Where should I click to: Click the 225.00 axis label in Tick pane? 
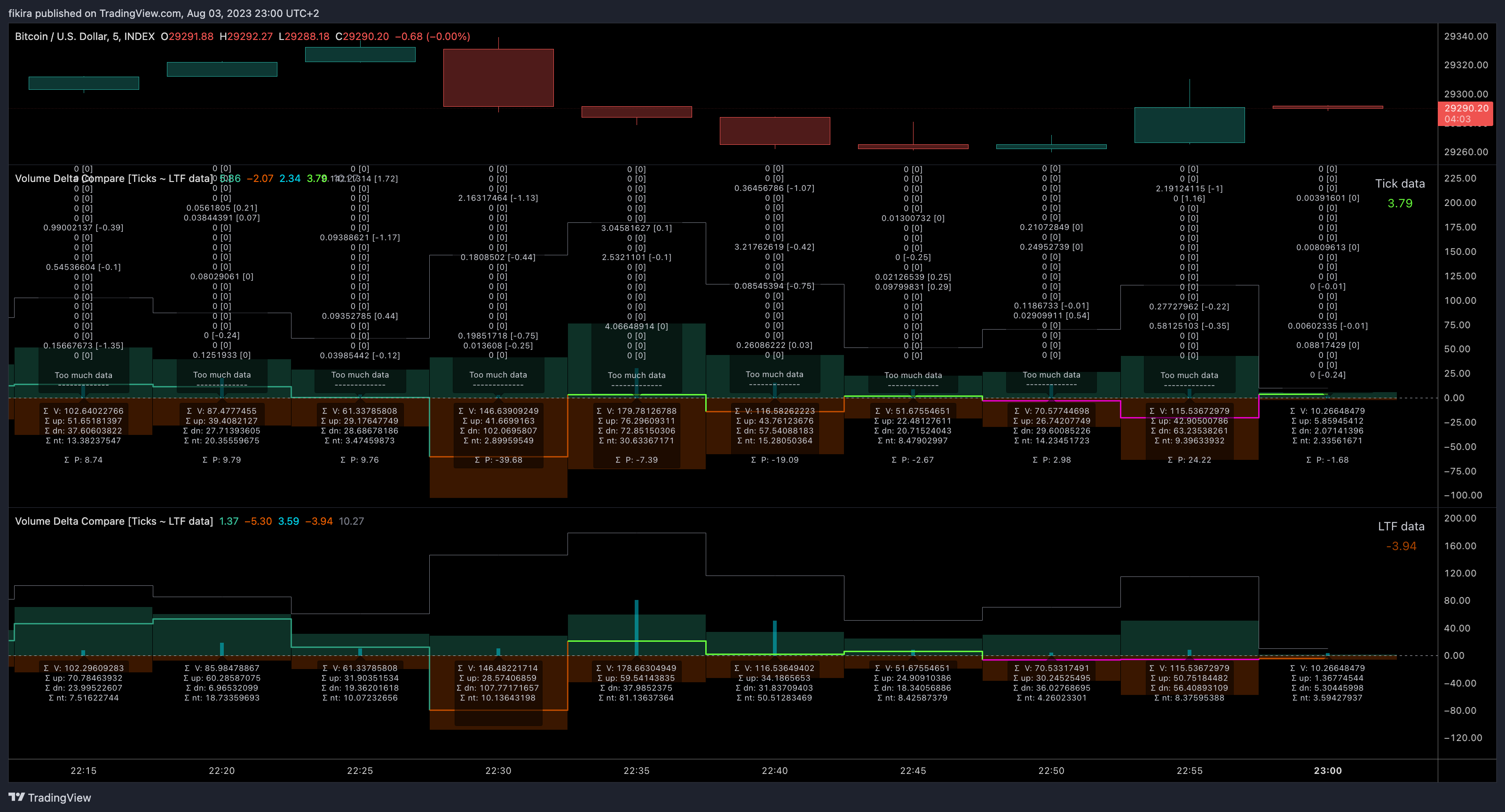pyautogui.click(x=1460, y=178)
